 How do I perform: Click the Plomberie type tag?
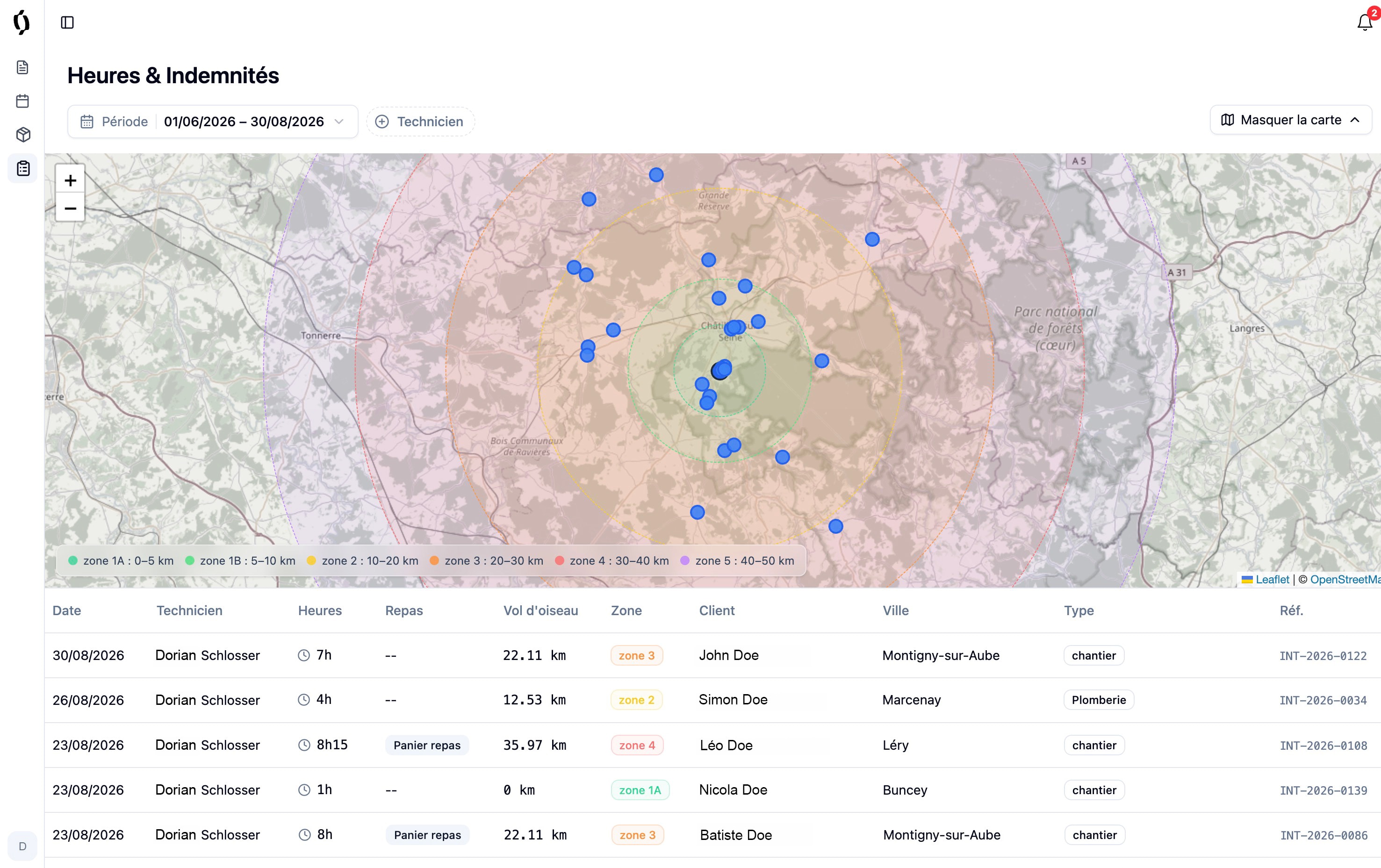click(x=1099, y=700)
